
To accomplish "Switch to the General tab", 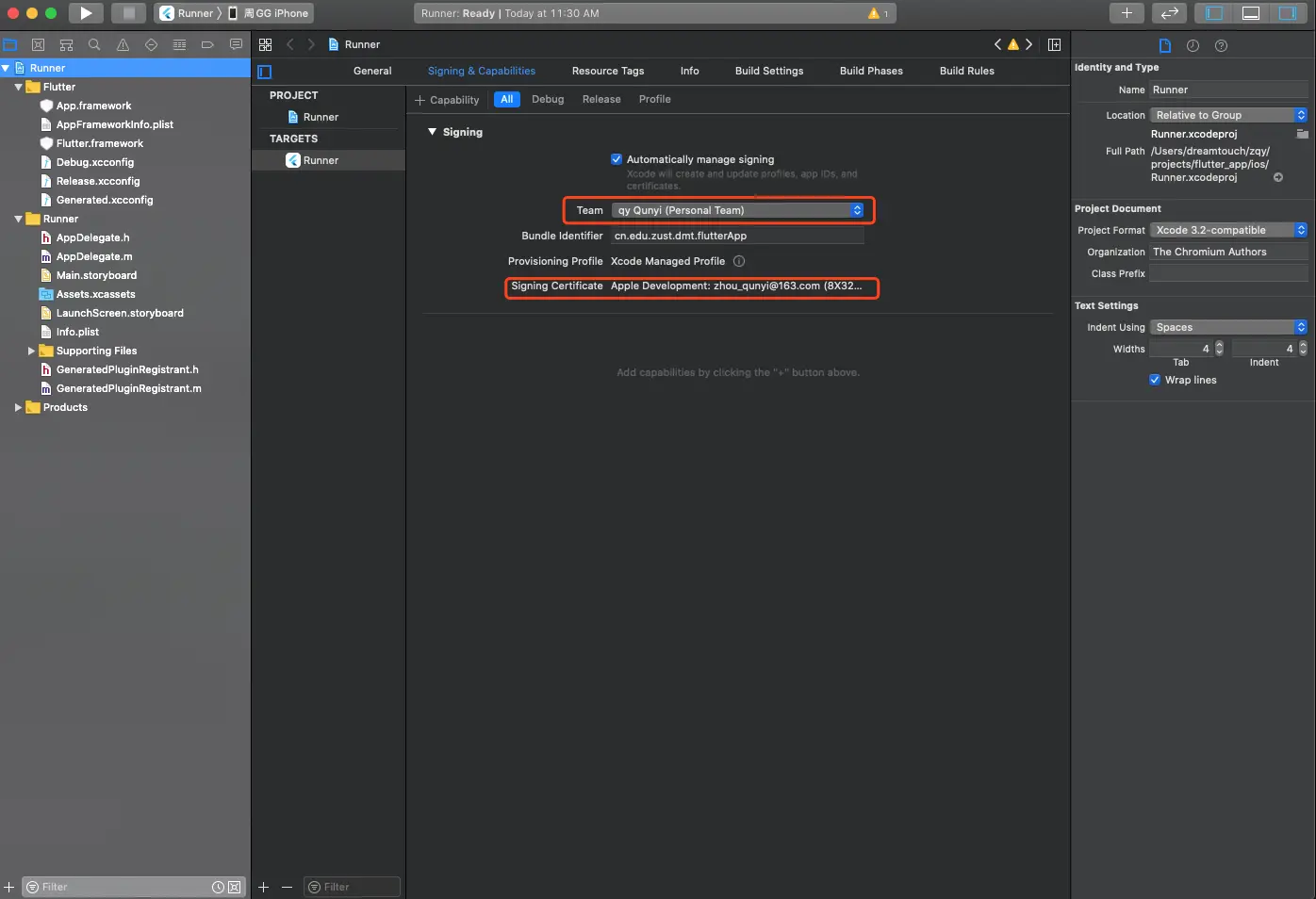I will (x=372, y=71).
